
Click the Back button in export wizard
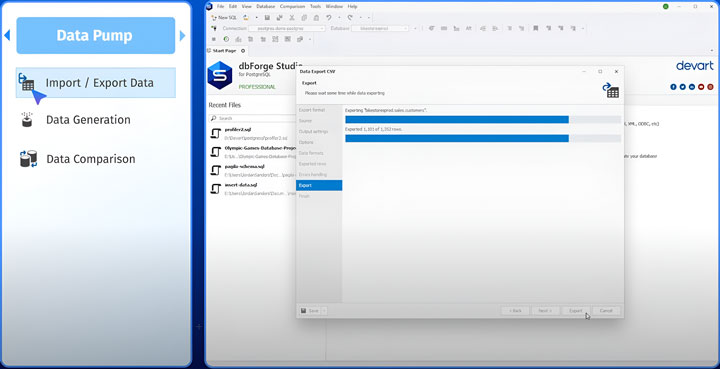(x=515, y=311)
